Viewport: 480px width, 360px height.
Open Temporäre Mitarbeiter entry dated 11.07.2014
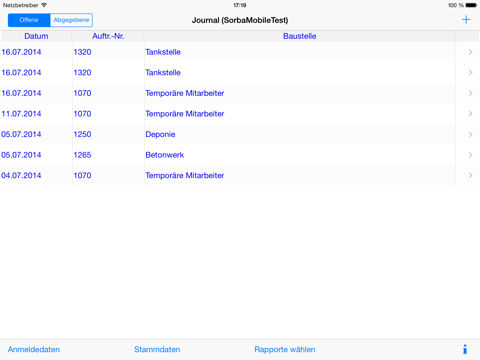click(x=185, y=114)
